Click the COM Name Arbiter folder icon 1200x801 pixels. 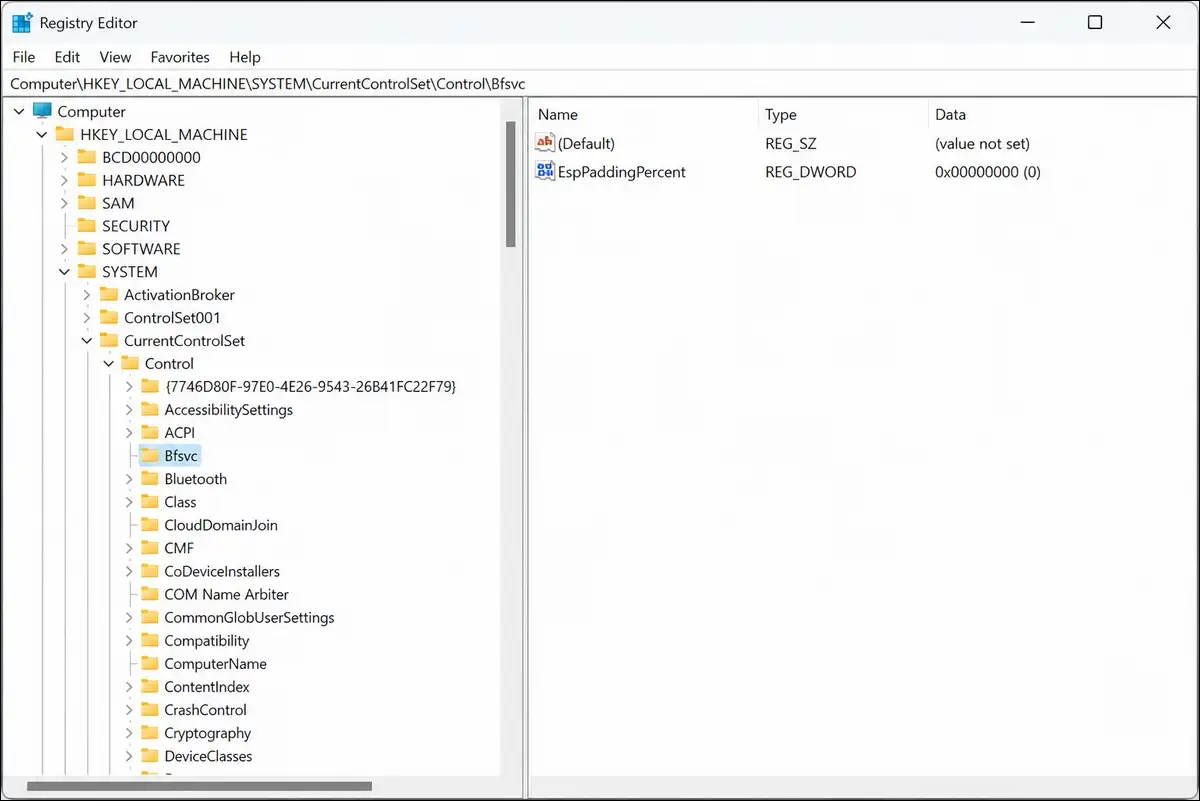[x=150, y=594]
